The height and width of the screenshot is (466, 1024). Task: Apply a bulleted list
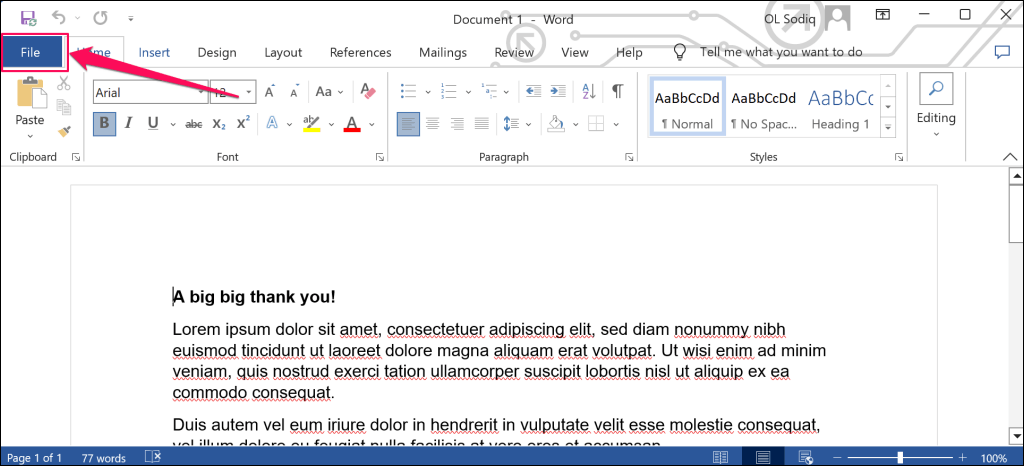click(408, 91)
